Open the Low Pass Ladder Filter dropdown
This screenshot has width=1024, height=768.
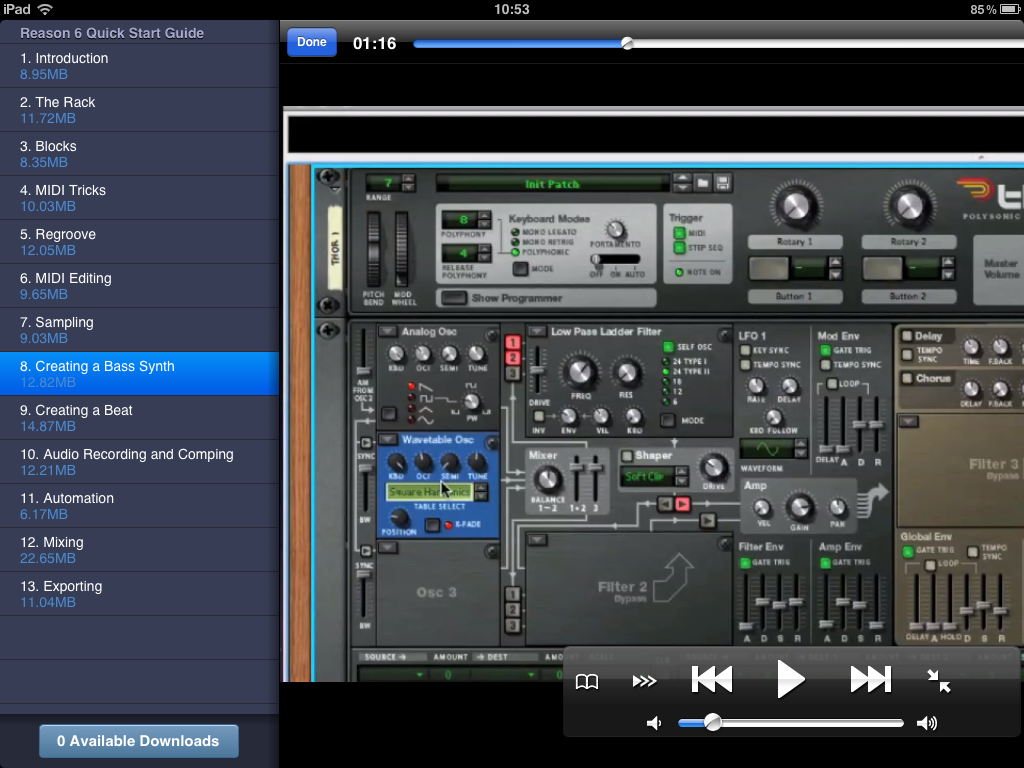[537, 331]
